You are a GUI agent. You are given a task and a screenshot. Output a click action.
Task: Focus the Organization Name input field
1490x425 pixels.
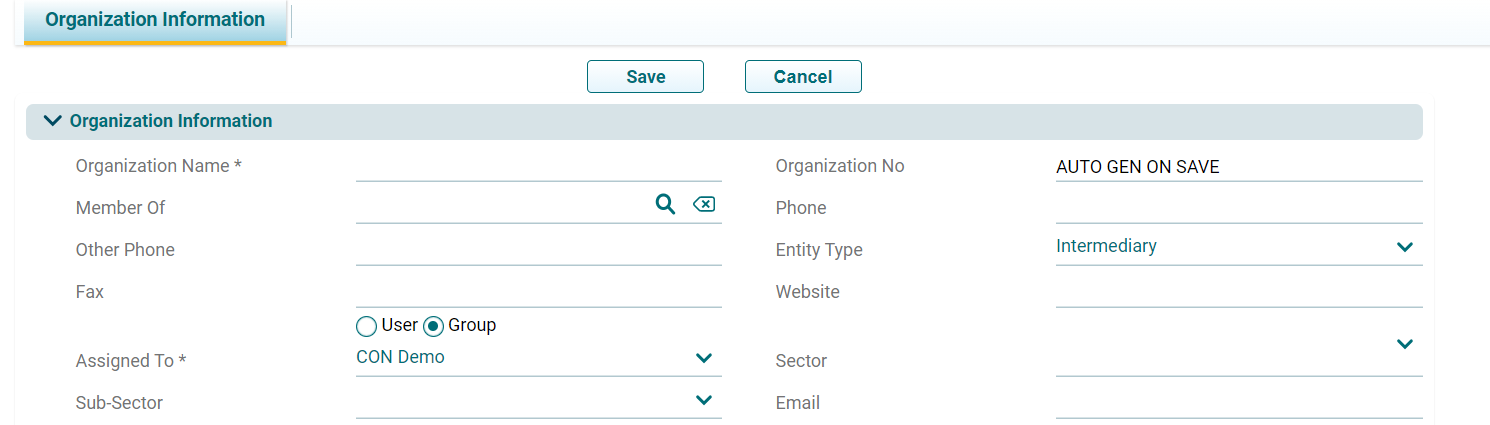point(538,166)
